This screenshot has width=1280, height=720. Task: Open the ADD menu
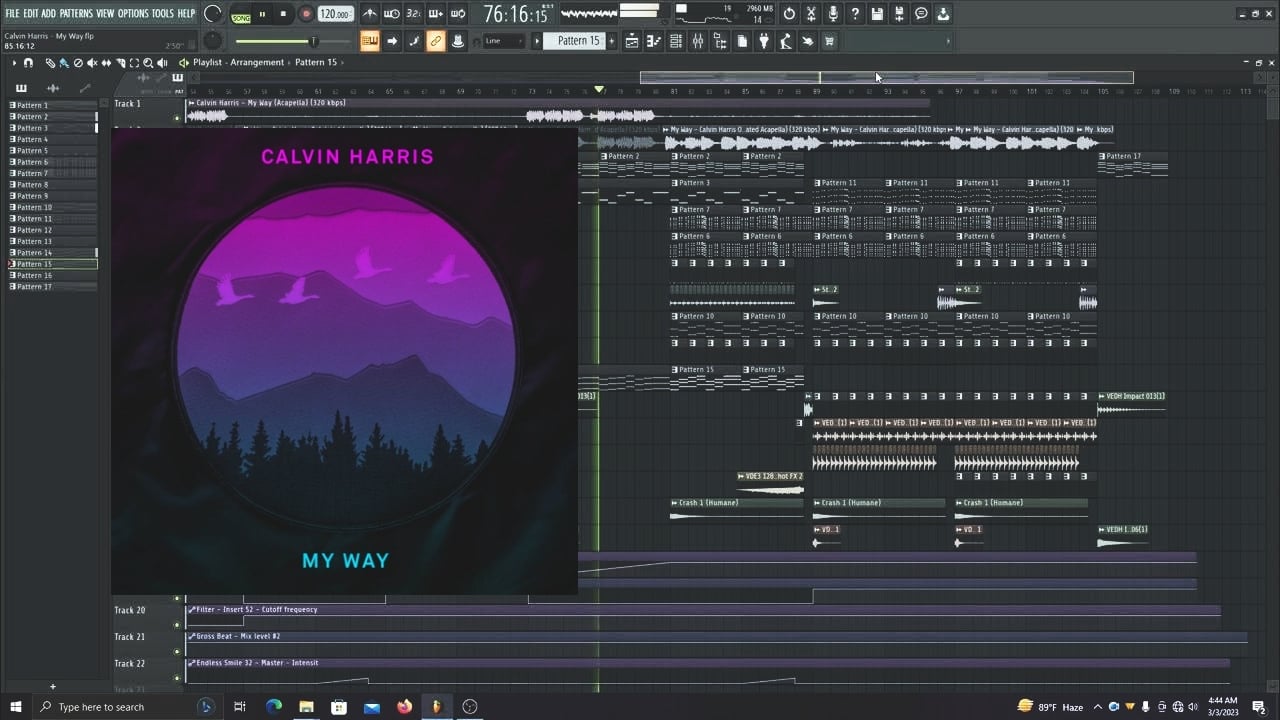pyautogui.click(x=49, y=13)
